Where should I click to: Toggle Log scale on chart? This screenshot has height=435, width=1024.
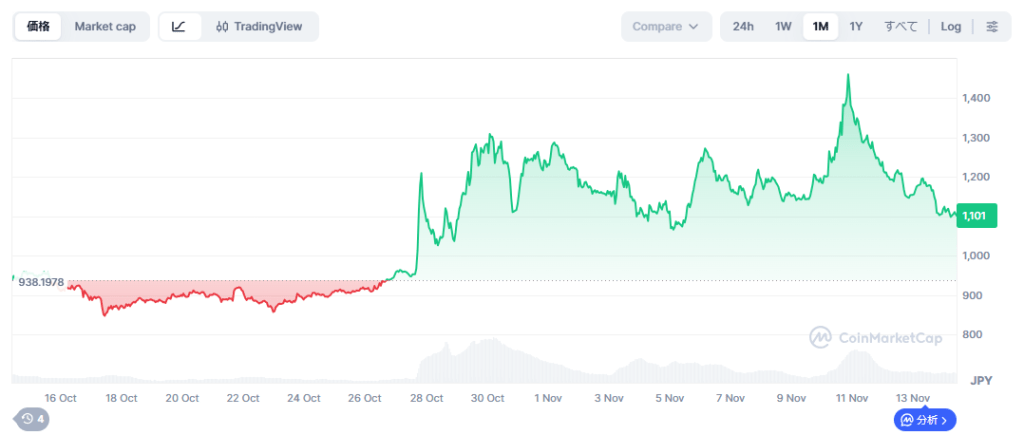tap(951, 26)
